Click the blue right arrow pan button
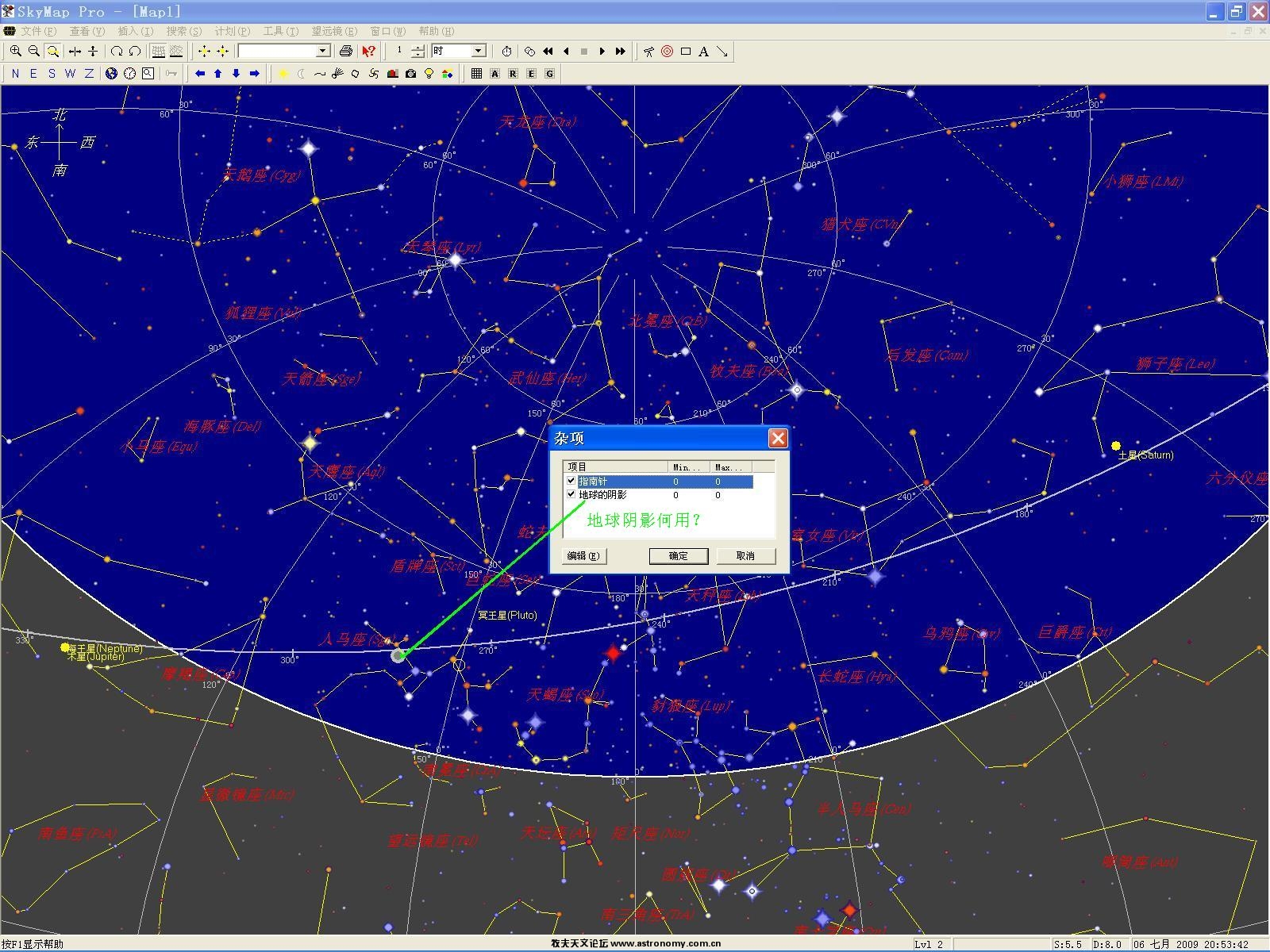 255,73
